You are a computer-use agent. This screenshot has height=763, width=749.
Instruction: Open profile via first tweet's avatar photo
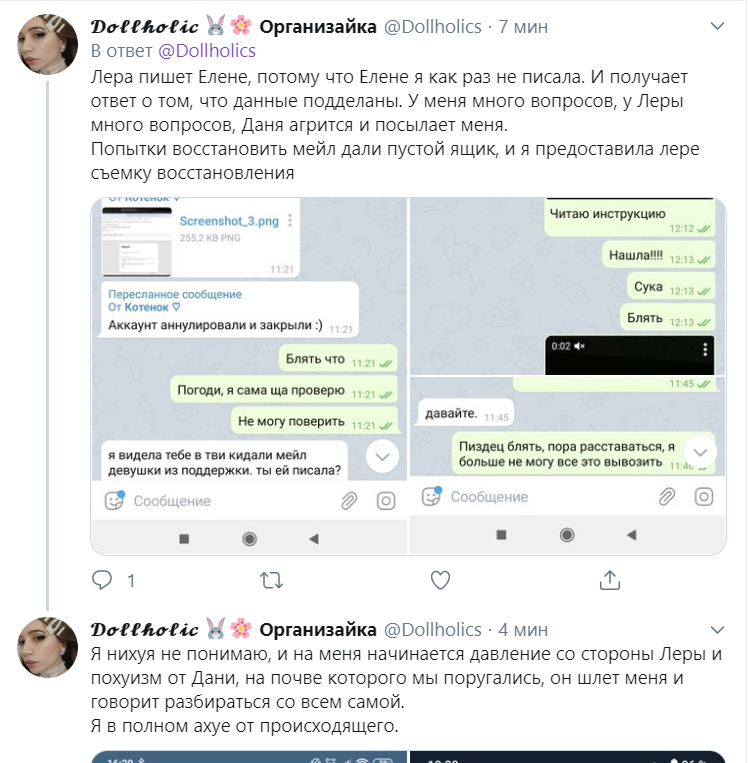point(48,44)
